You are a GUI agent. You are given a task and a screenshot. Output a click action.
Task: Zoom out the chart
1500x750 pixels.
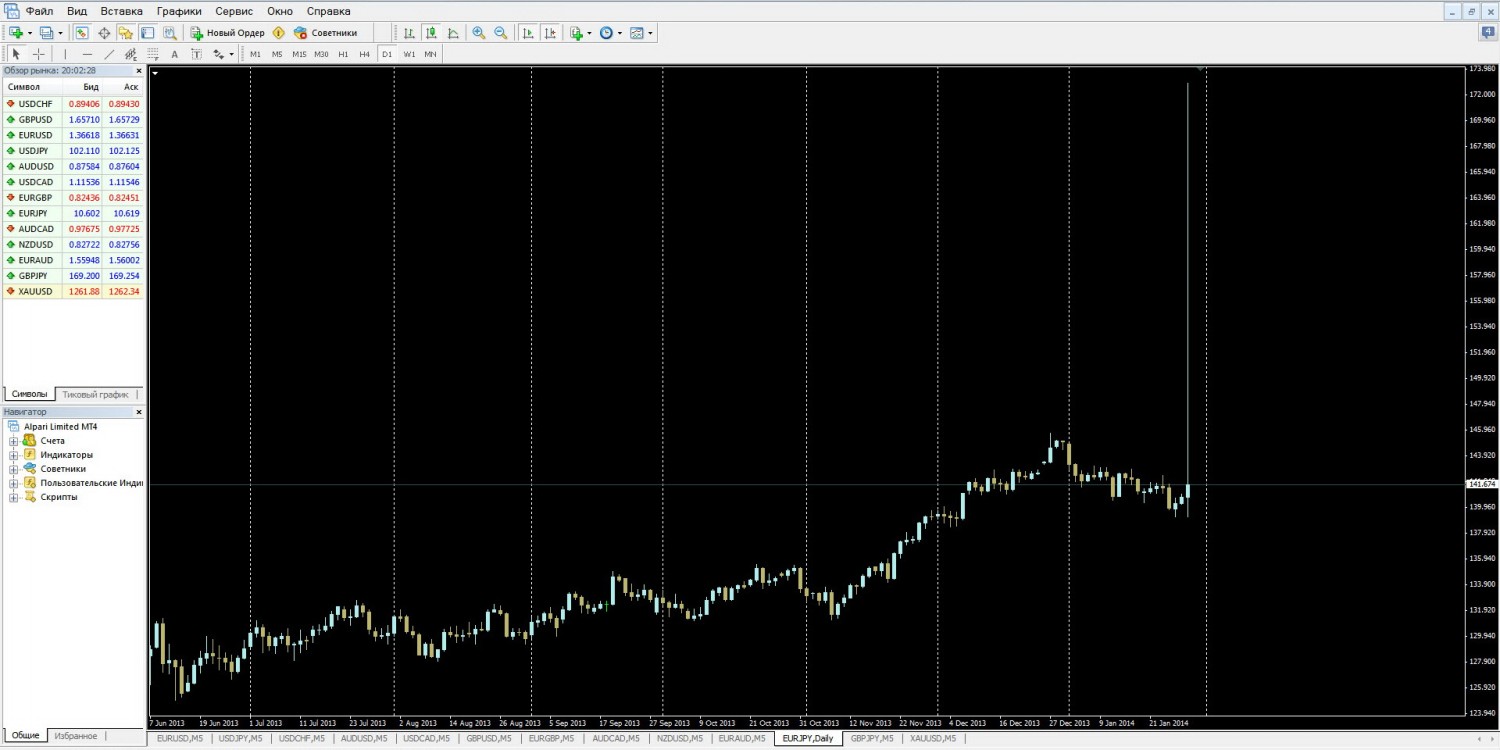501,33
